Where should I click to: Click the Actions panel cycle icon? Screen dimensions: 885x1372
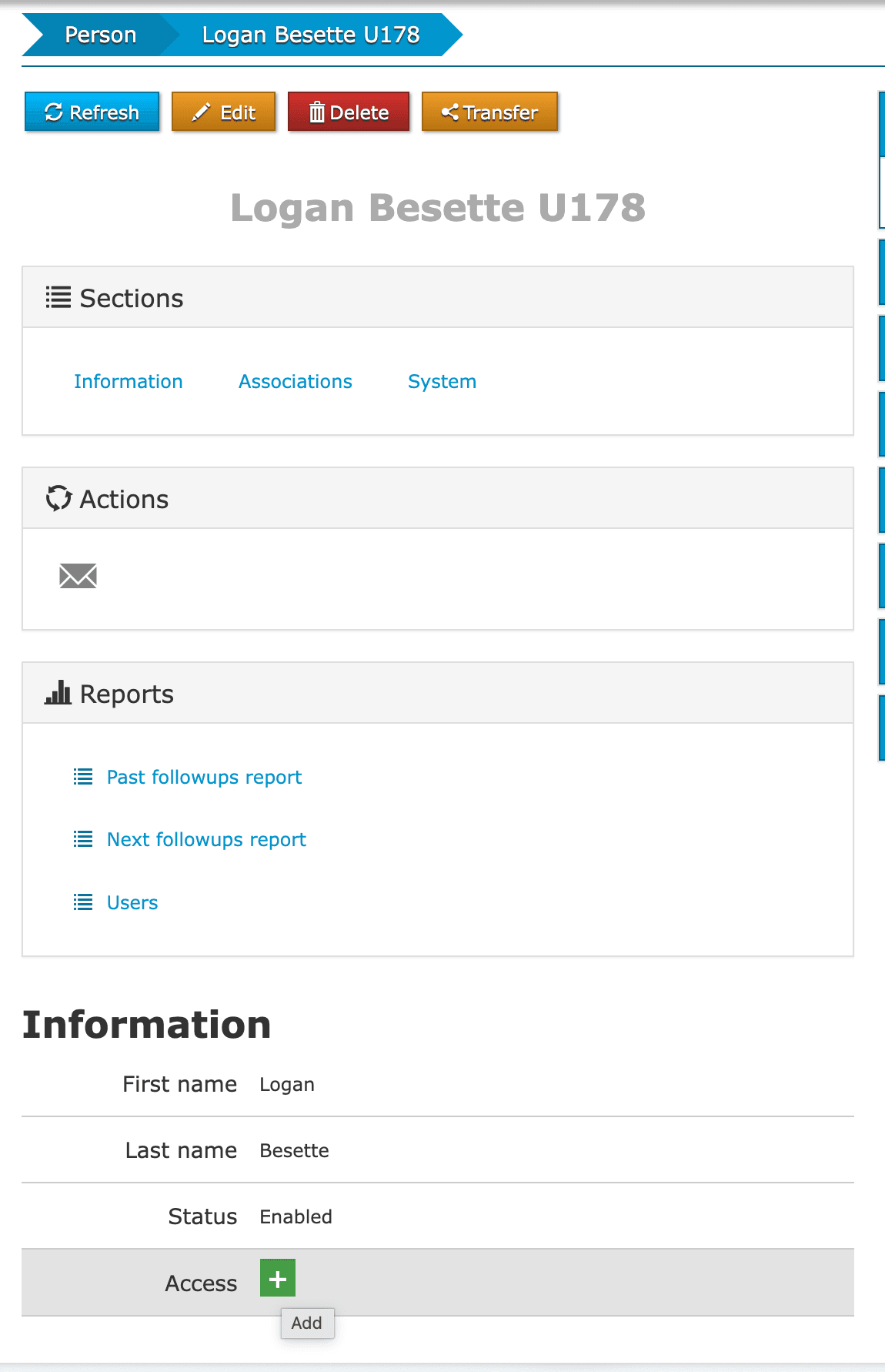(x=59, y=498)
